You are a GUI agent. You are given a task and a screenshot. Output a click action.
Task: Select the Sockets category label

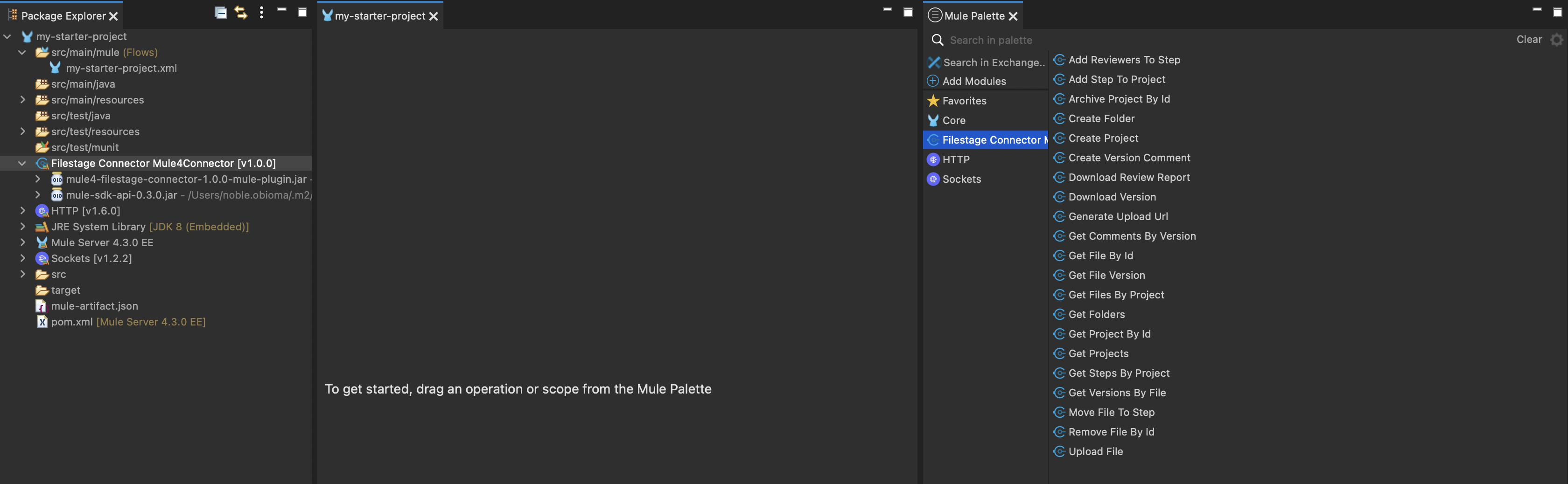[x=962, y=179]
